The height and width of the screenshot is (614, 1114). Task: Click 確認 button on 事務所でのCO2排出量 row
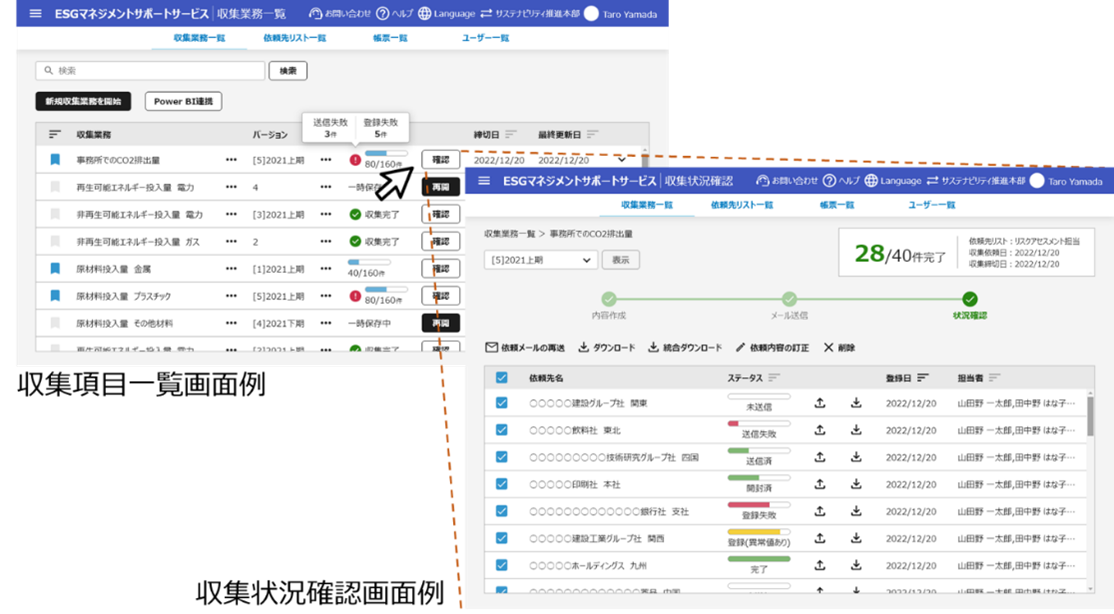coord(440,160)
